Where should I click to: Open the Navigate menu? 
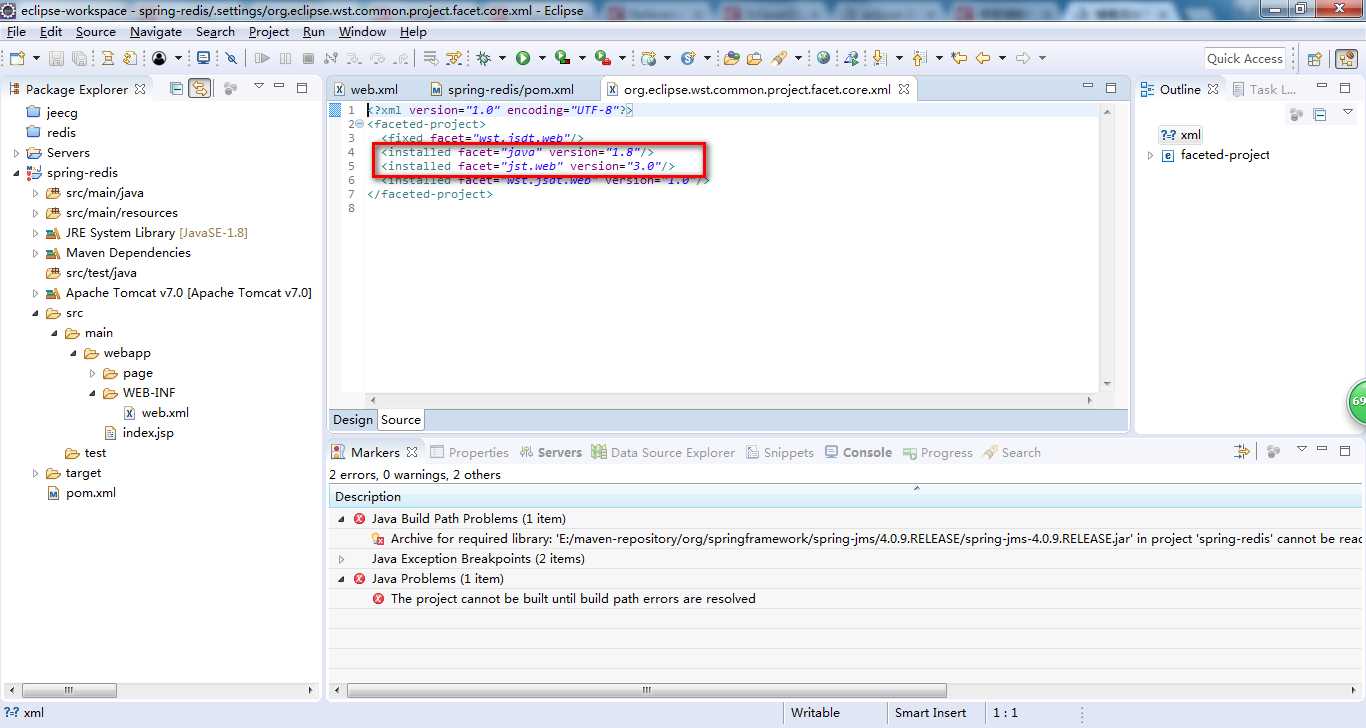pos(156,31)
